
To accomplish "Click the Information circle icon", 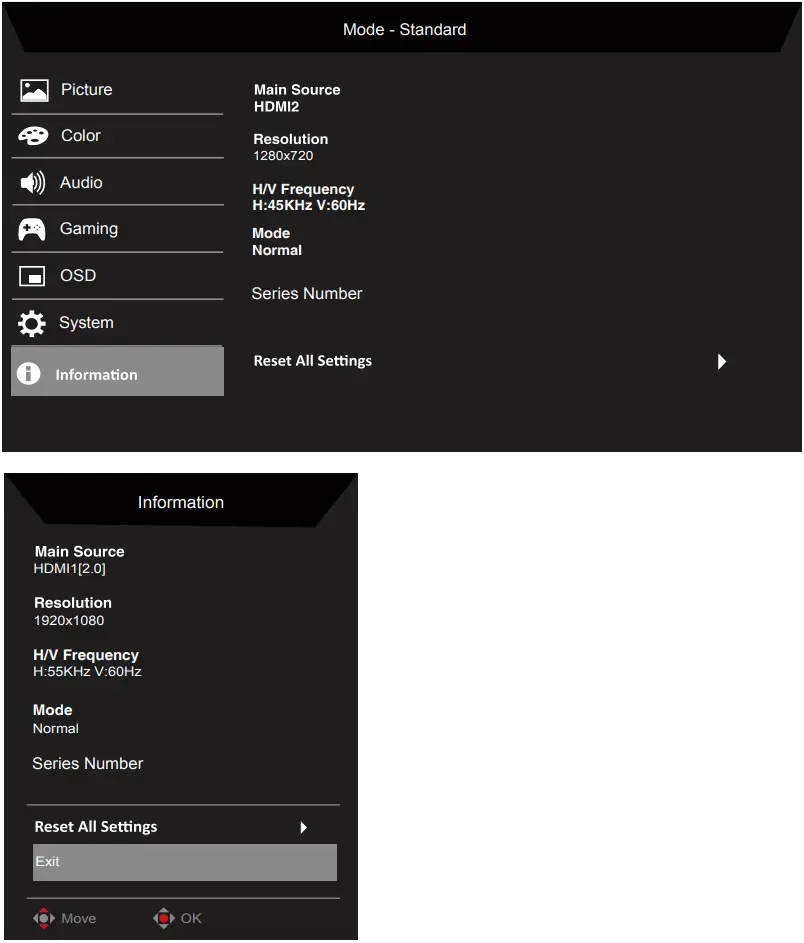I will tap(28, 373).
